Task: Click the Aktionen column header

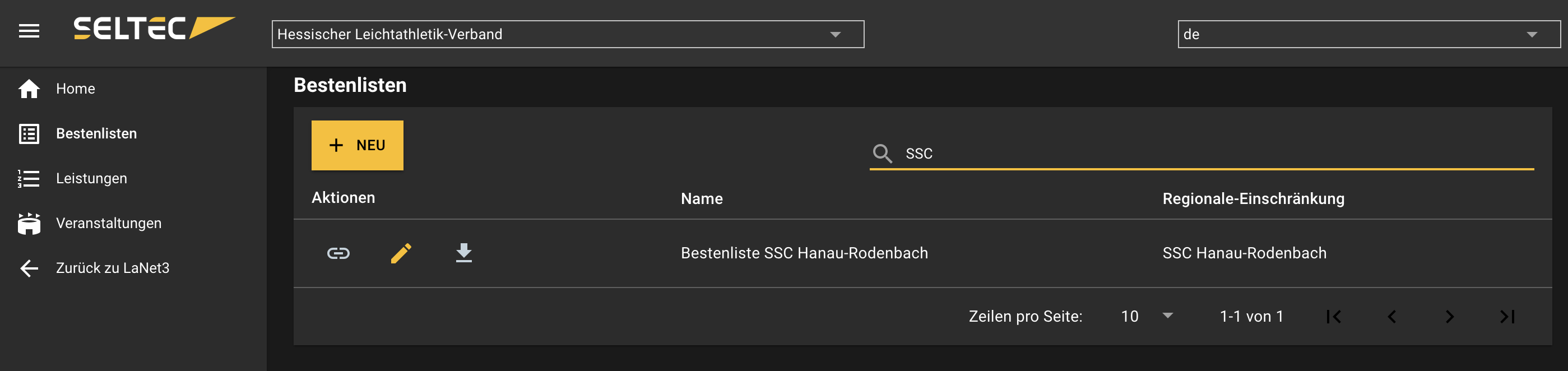Action: pyautogui.click(x=344, y=198)
